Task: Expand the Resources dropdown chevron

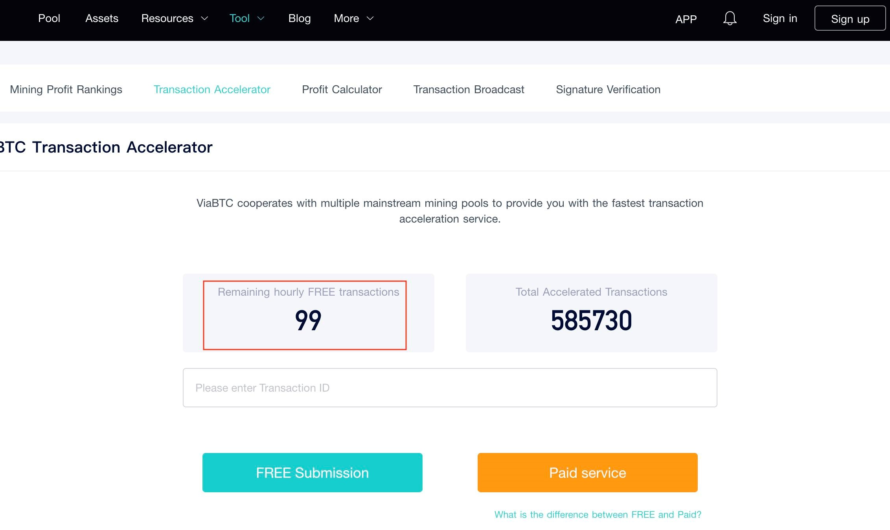Action: coord(204,19)
